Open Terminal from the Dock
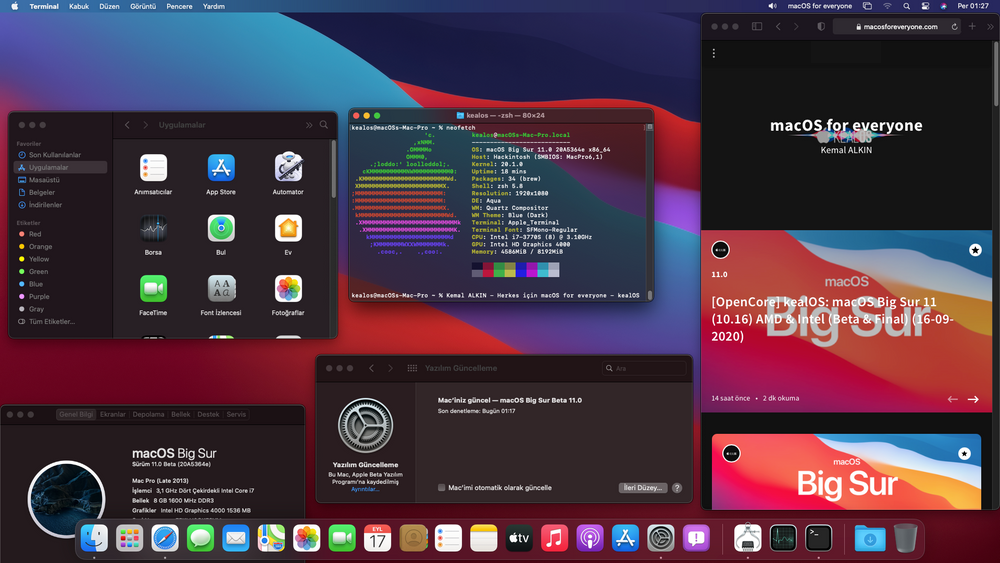This screenshot has width=1000, height=563. tap(818, 539)
